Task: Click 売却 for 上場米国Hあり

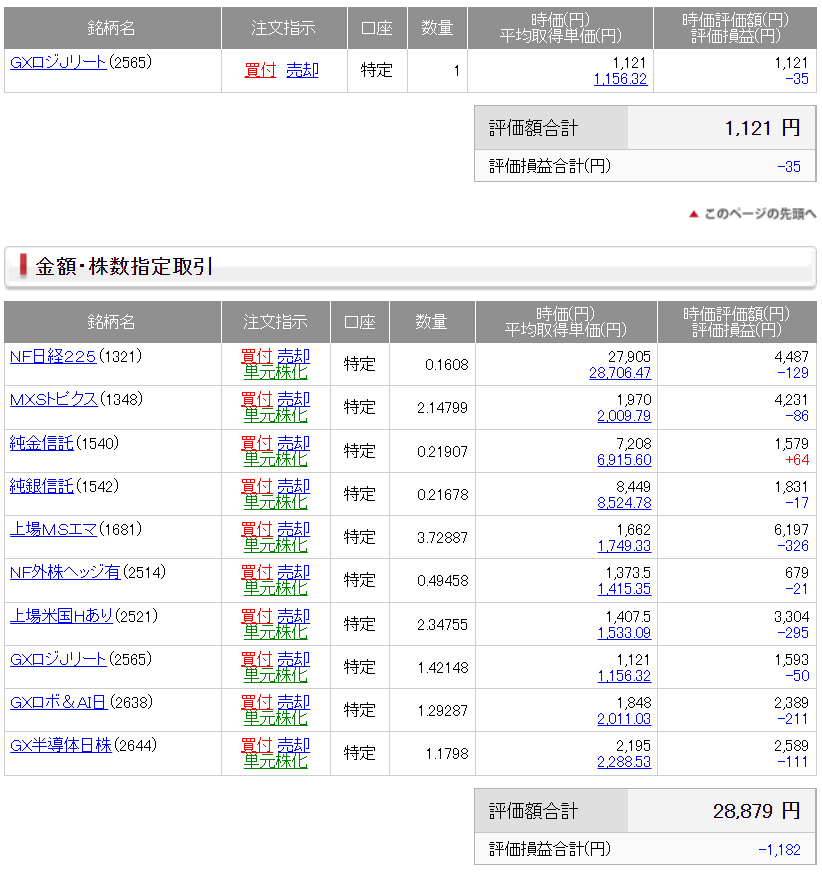Action: tap(294, 616)
